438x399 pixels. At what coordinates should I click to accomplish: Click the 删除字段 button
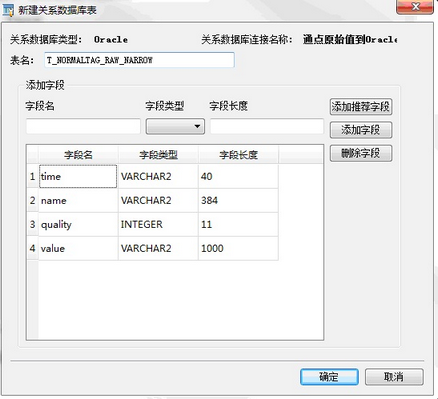pyautogui.click(x=361, y=153)
